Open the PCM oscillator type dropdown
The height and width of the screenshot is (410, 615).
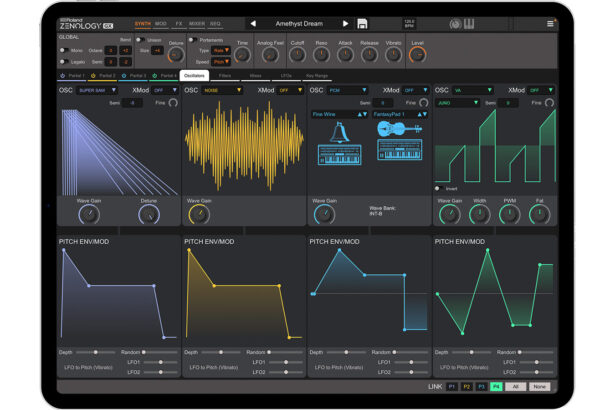(x=348, y=90)
